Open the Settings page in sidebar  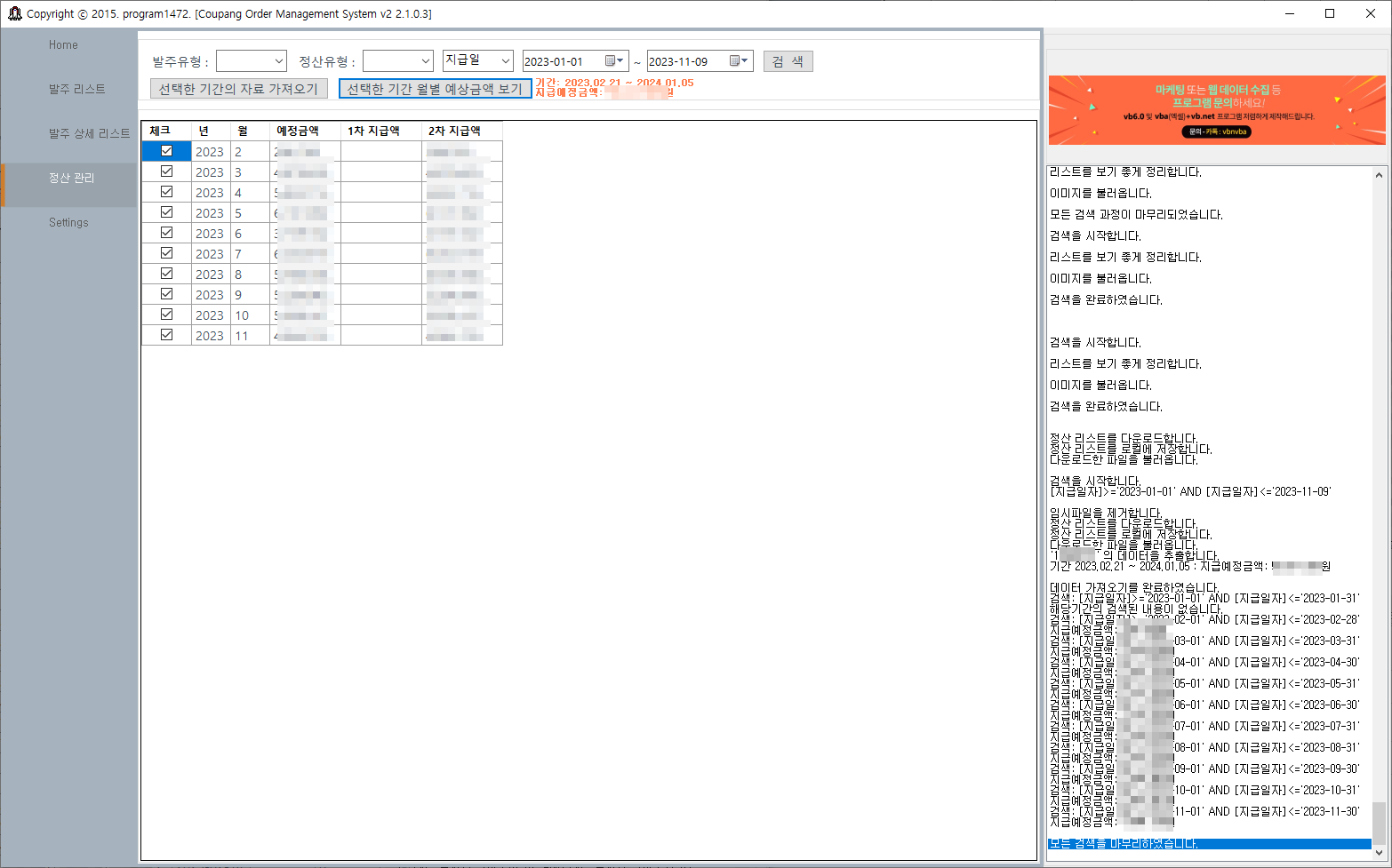point(68,222)
